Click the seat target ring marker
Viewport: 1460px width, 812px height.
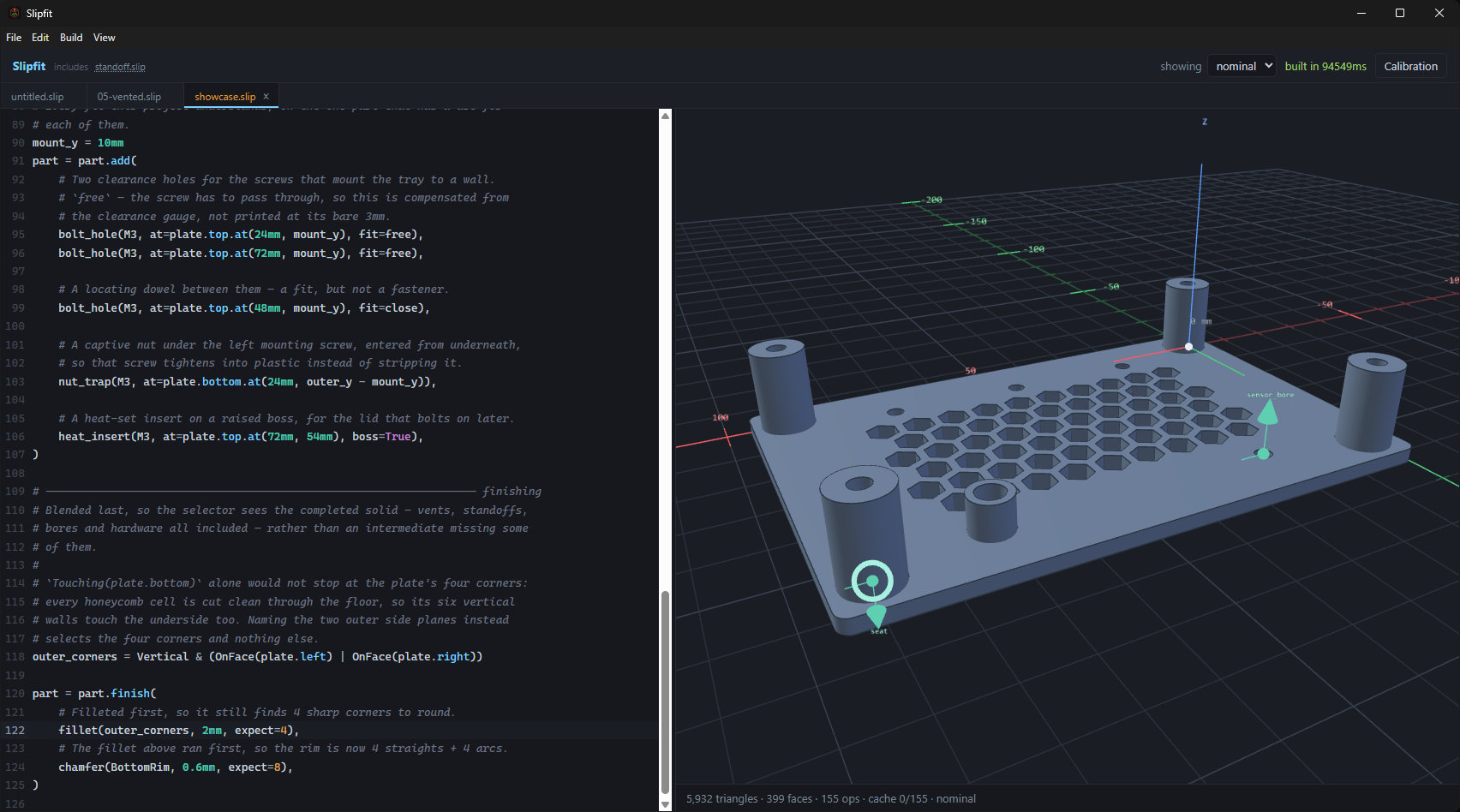(x=872, y=581)
